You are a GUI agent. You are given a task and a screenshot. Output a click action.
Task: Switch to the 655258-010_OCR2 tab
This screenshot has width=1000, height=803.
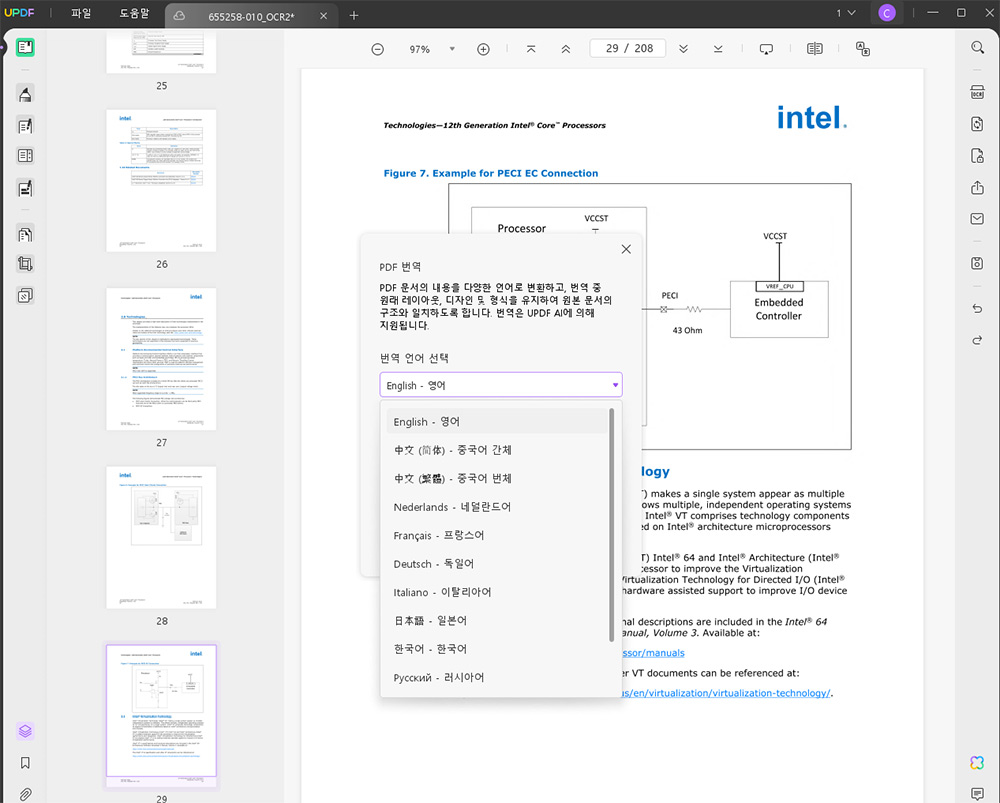251,17
